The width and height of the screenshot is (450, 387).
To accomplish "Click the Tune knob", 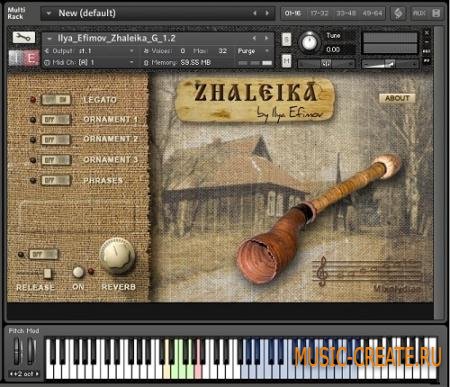I will [309, 42].
